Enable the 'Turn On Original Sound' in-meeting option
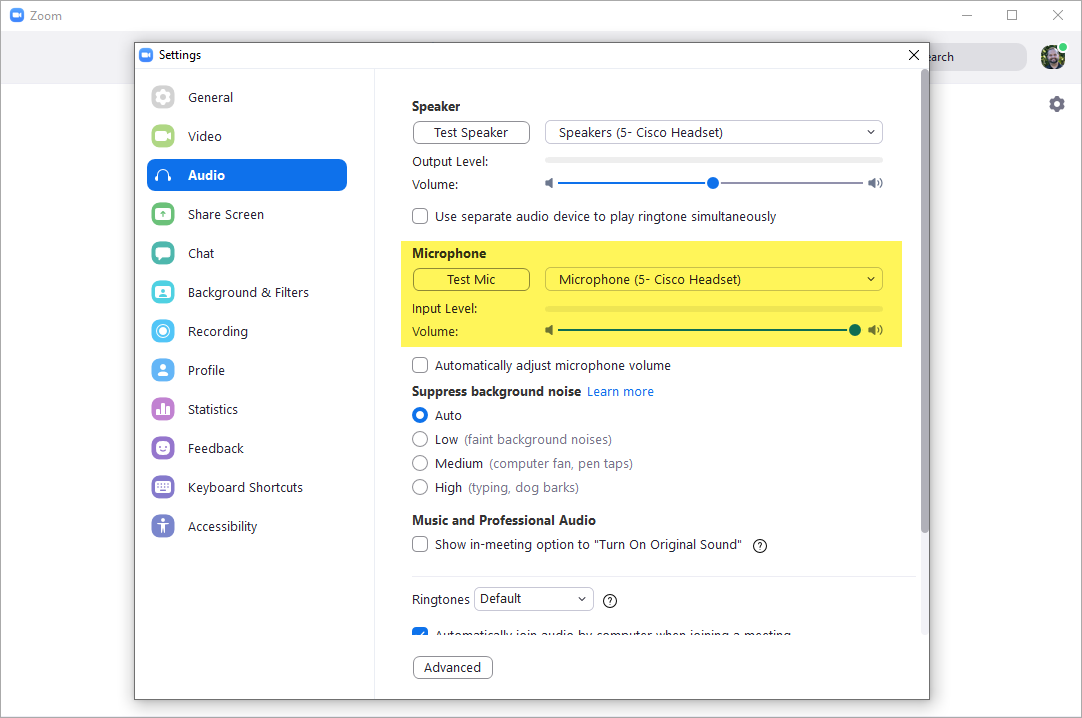 [x=419, y=545]
